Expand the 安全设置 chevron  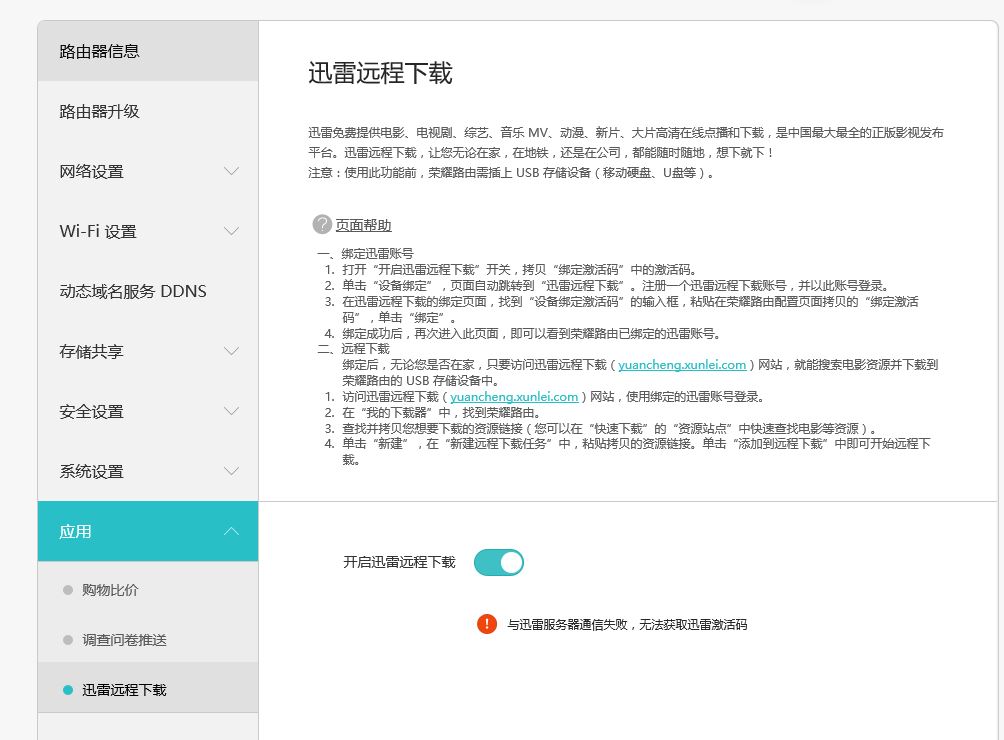pyautogui.click(x=231, y=411)
